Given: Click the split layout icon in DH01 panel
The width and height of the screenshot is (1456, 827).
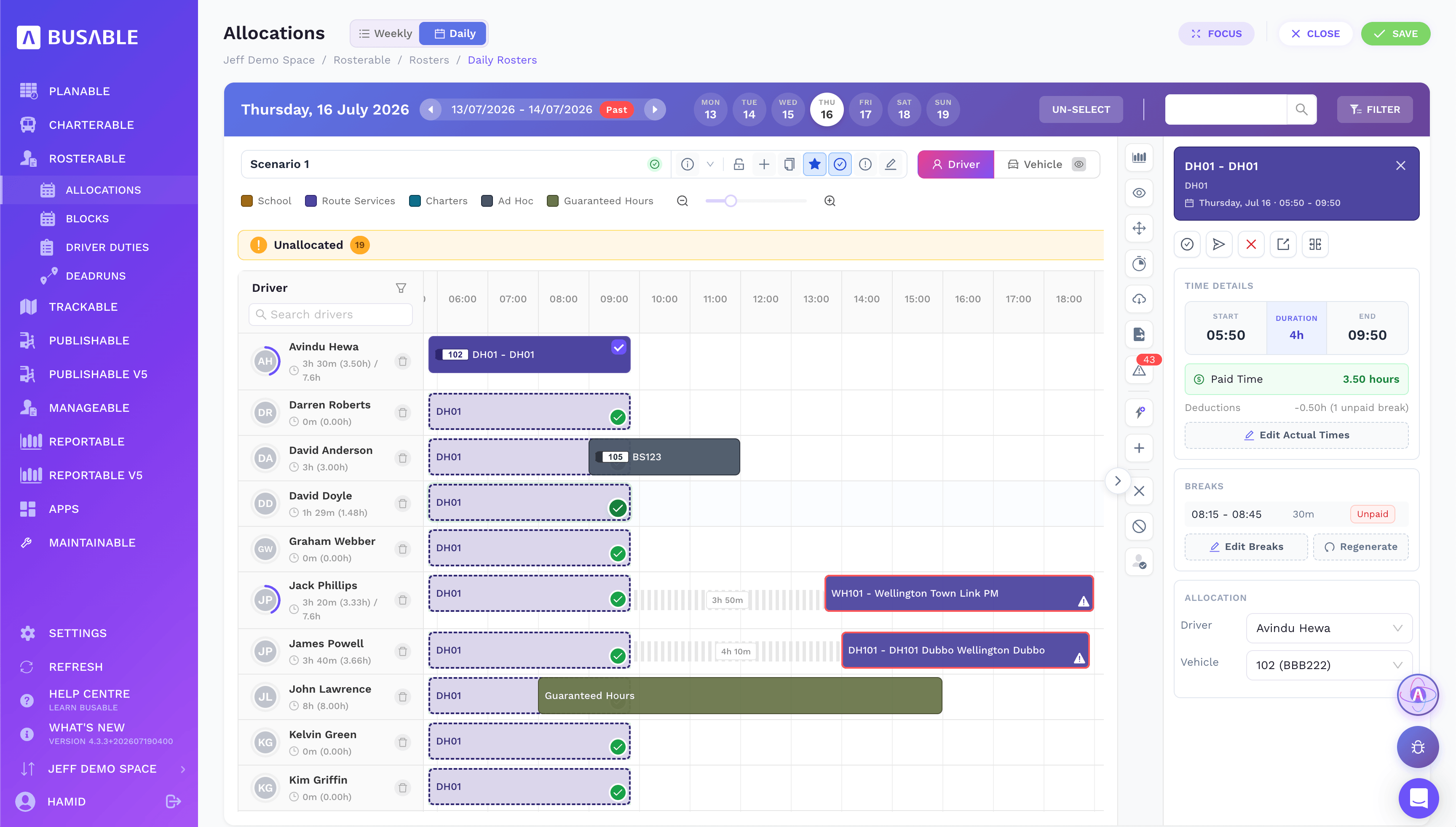Looking at the screenshot, I should pos(1315,244).
